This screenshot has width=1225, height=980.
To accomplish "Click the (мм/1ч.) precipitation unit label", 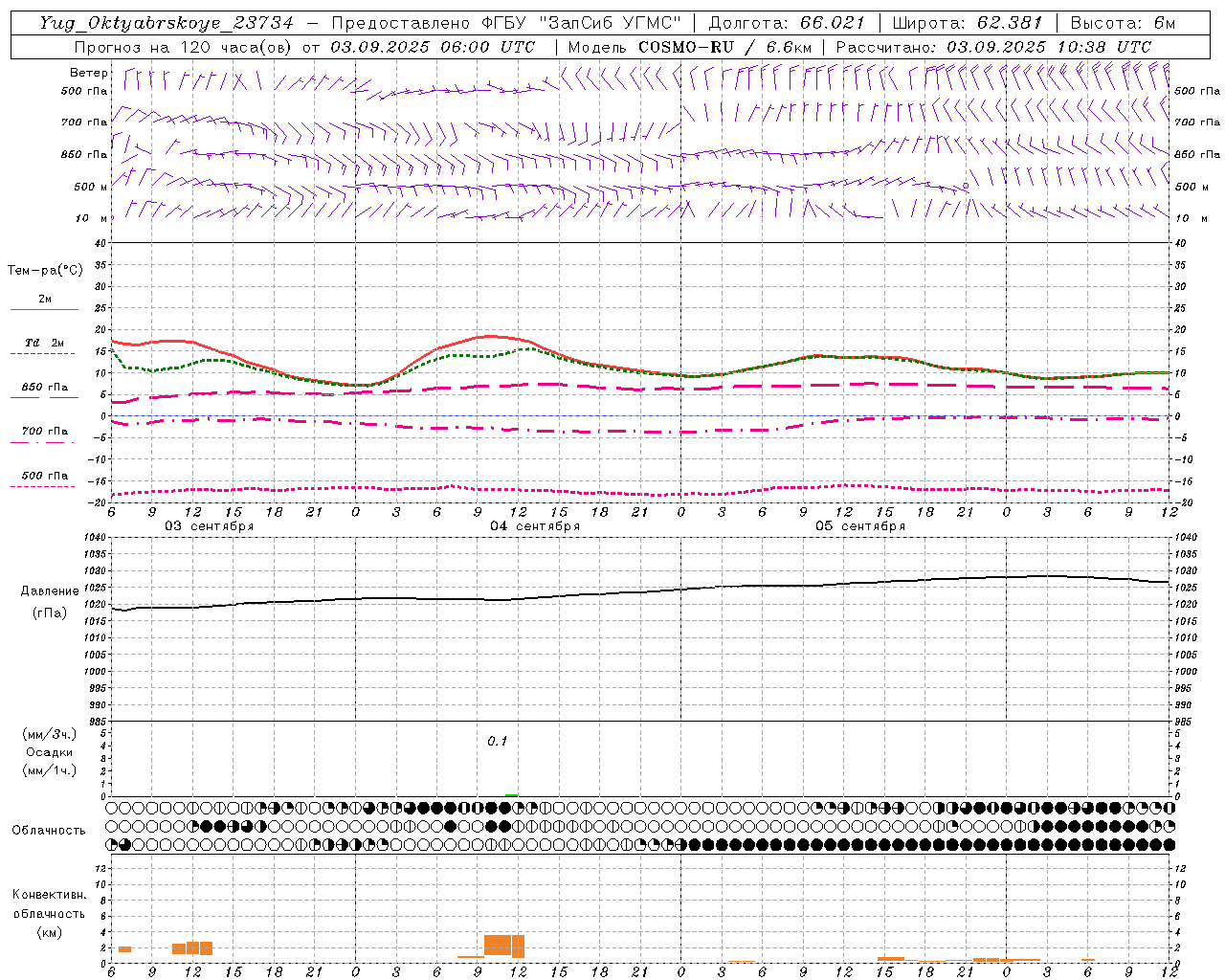I will (x=49, y=770).
